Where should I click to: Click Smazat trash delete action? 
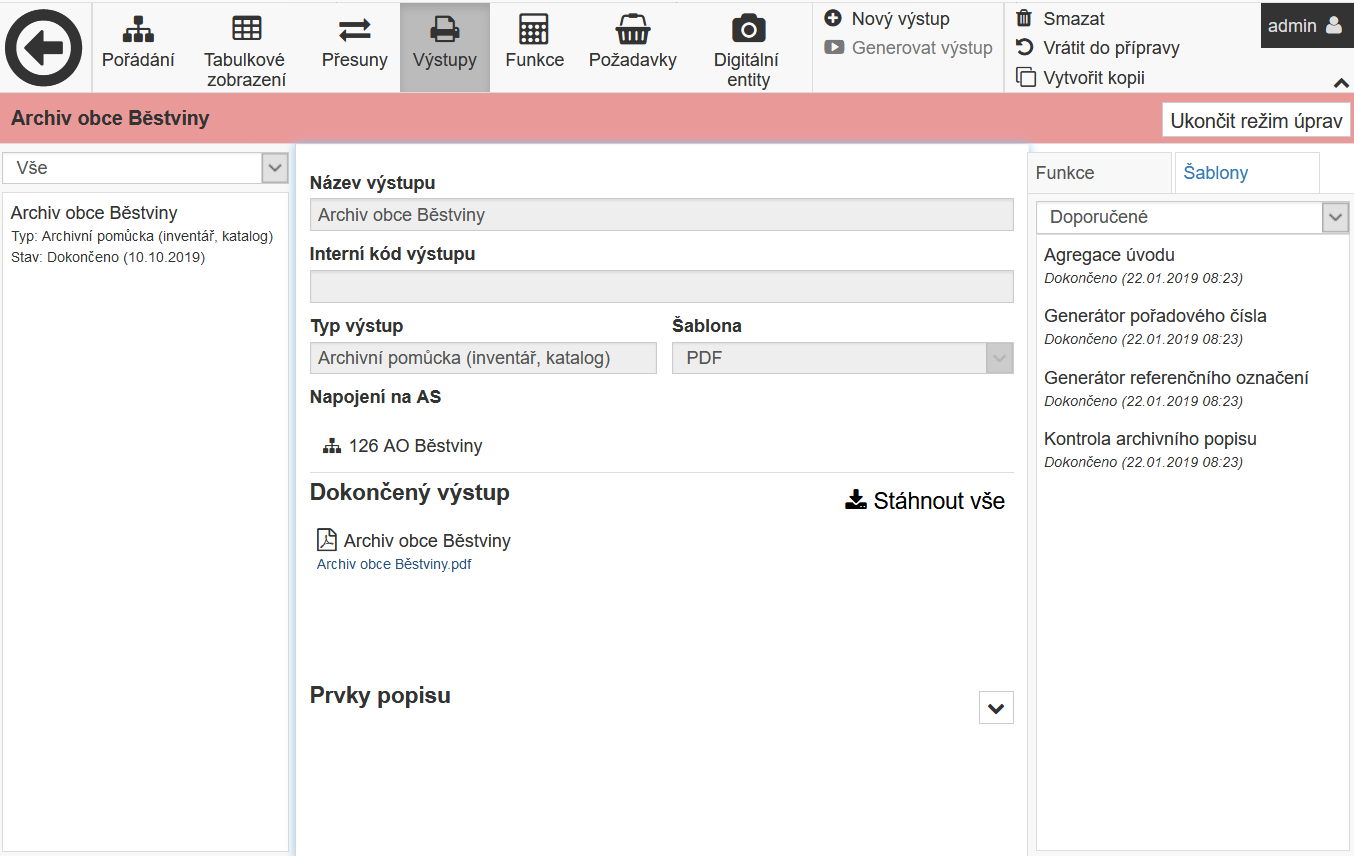(1061, 19)
